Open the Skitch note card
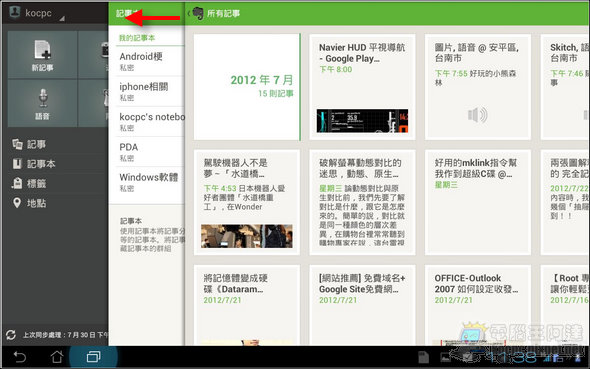This screenshot has height=369, width=590. (565, 87)
